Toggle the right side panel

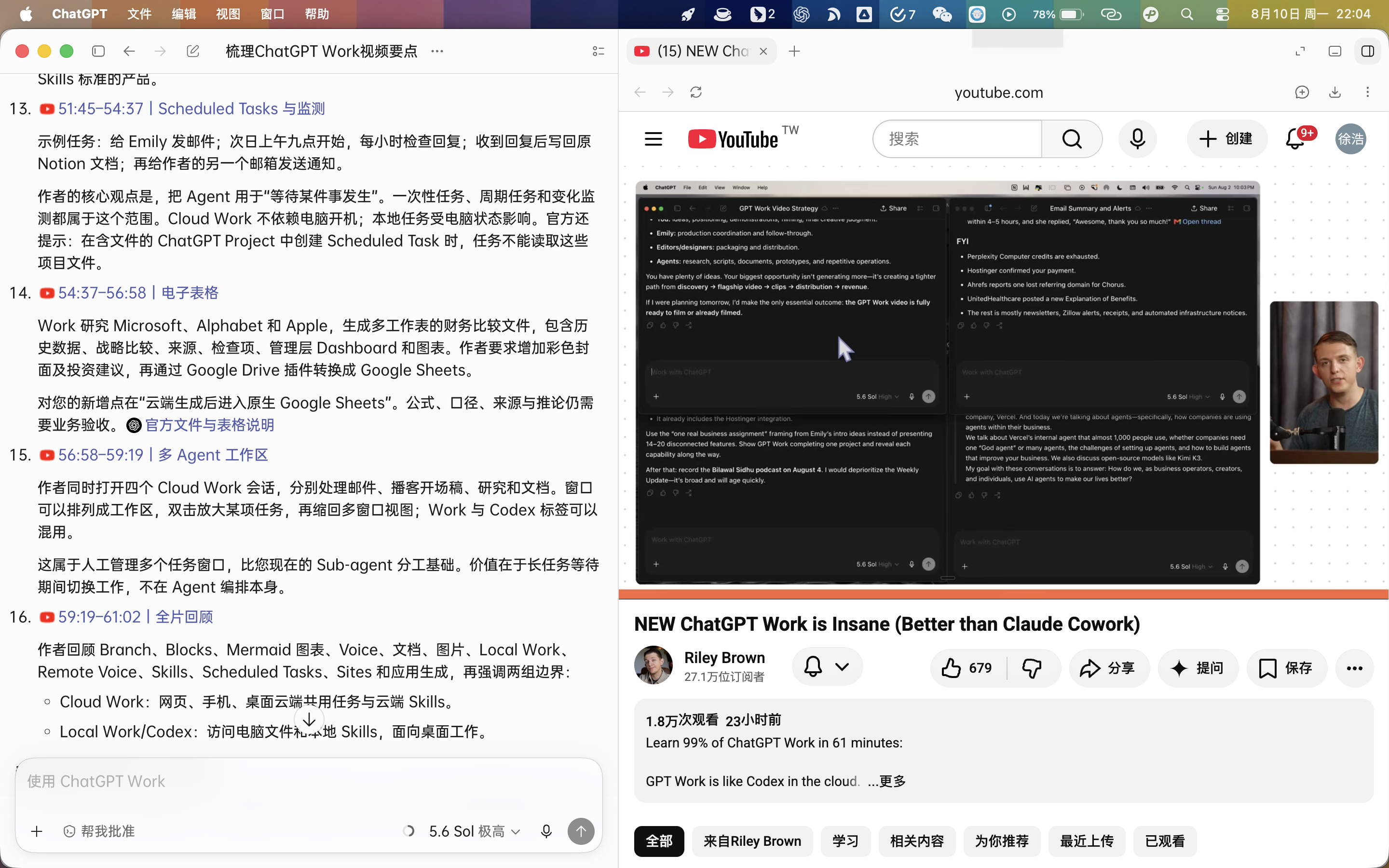[x=1368, y=51]
